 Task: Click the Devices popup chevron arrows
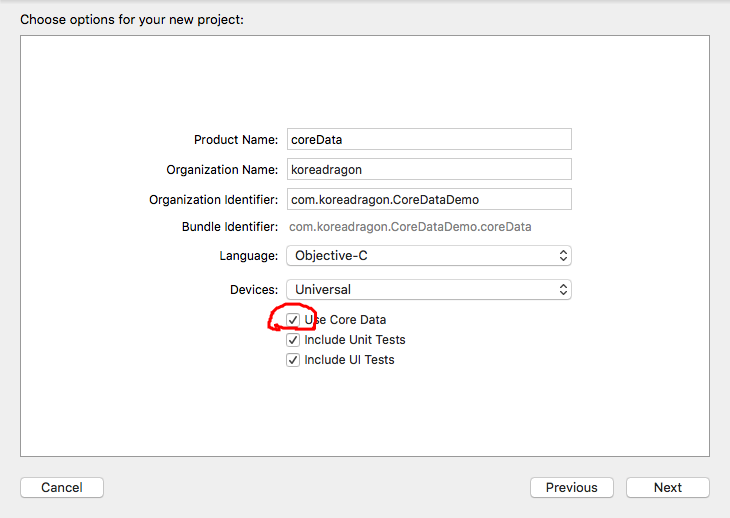[564, 289]
